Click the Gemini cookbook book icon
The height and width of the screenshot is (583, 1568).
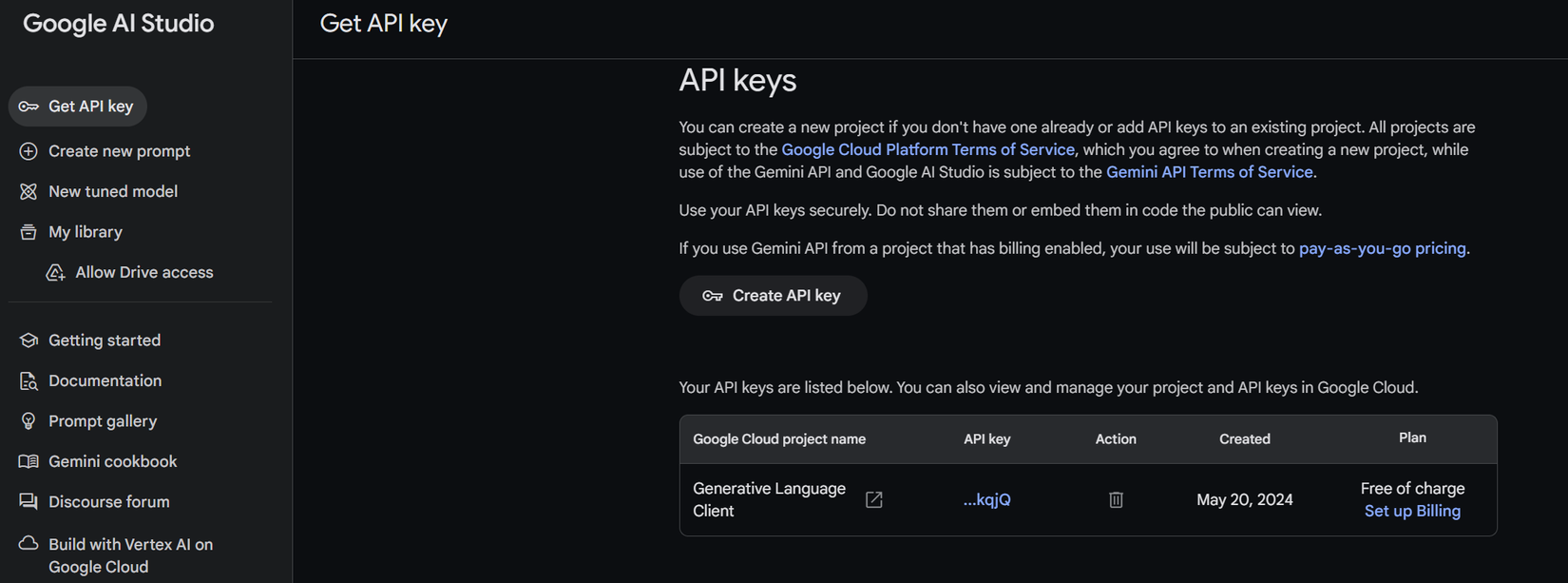tap(29, 461)
